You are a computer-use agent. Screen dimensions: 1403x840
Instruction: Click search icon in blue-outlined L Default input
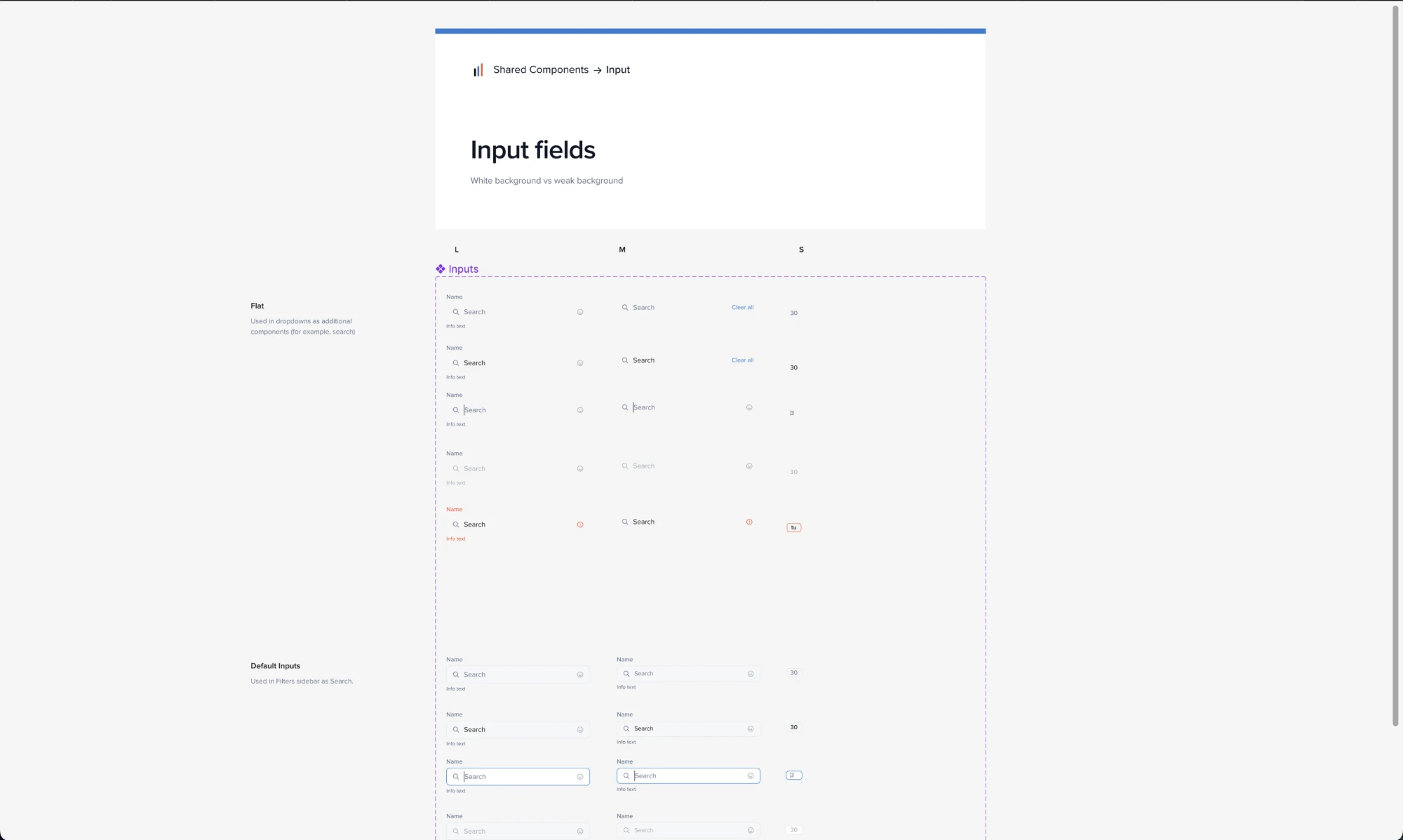pos(456,776)
